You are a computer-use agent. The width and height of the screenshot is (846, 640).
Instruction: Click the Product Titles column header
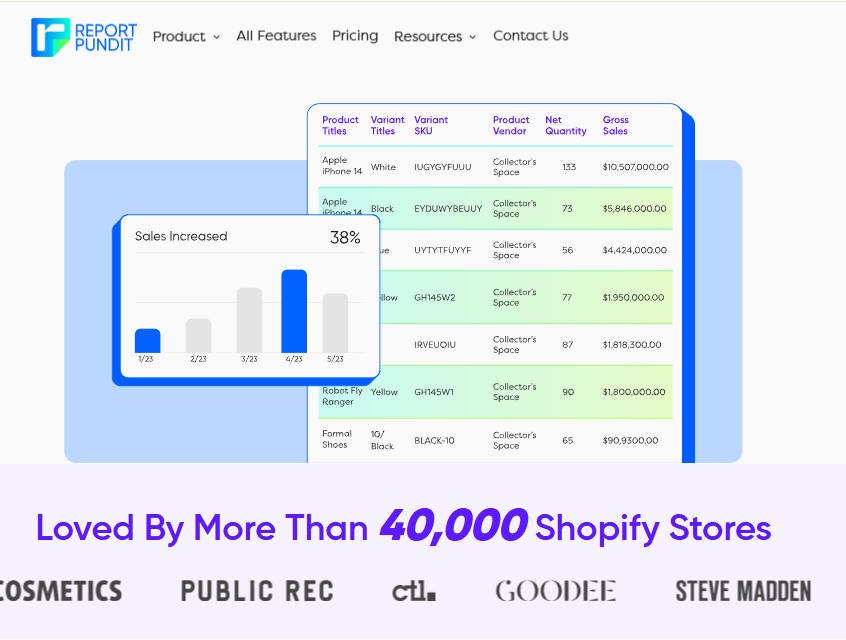(x=340, y=125)
